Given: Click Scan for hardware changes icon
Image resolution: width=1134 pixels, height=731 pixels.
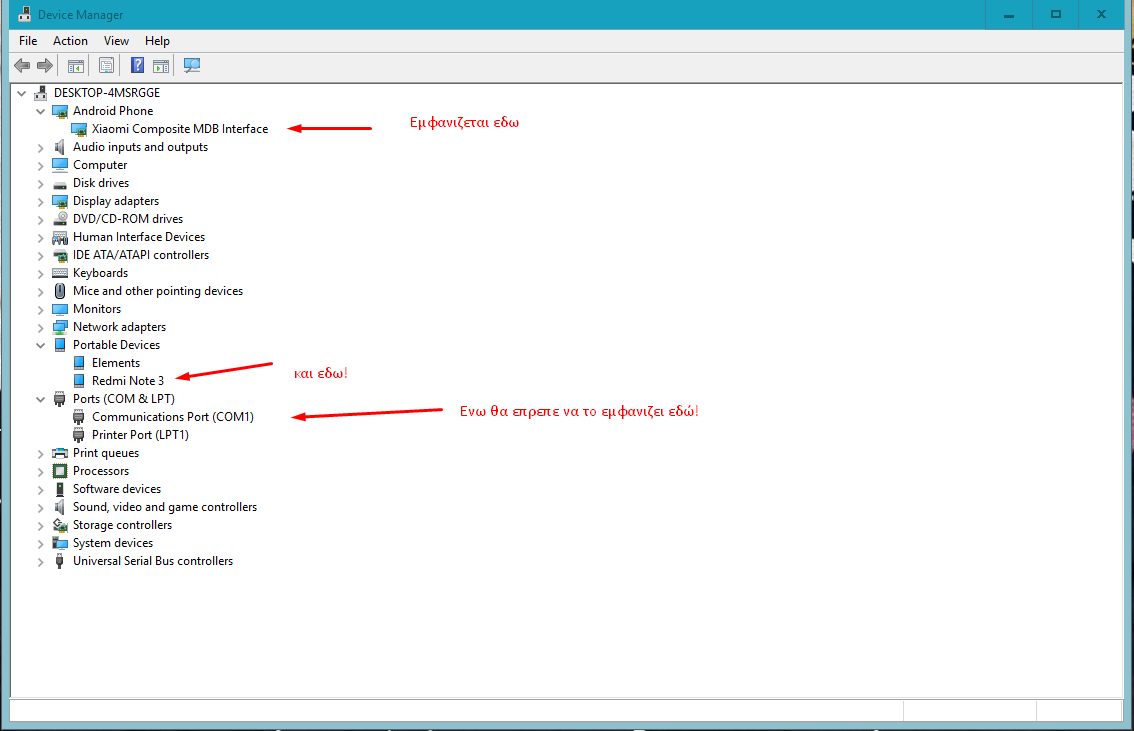Looking at the screenshot, I should point(192,66).
